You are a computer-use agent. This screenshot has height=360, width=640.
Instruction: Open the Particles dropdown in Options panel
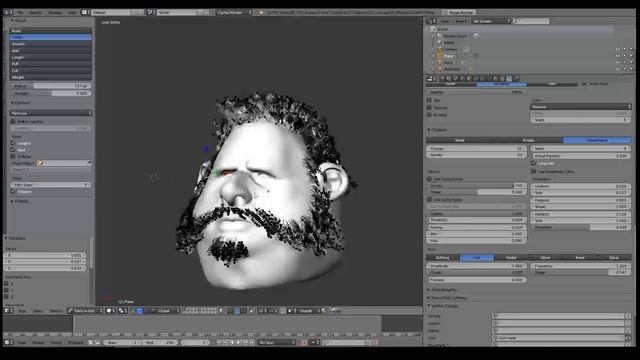(x=50, y=113)
